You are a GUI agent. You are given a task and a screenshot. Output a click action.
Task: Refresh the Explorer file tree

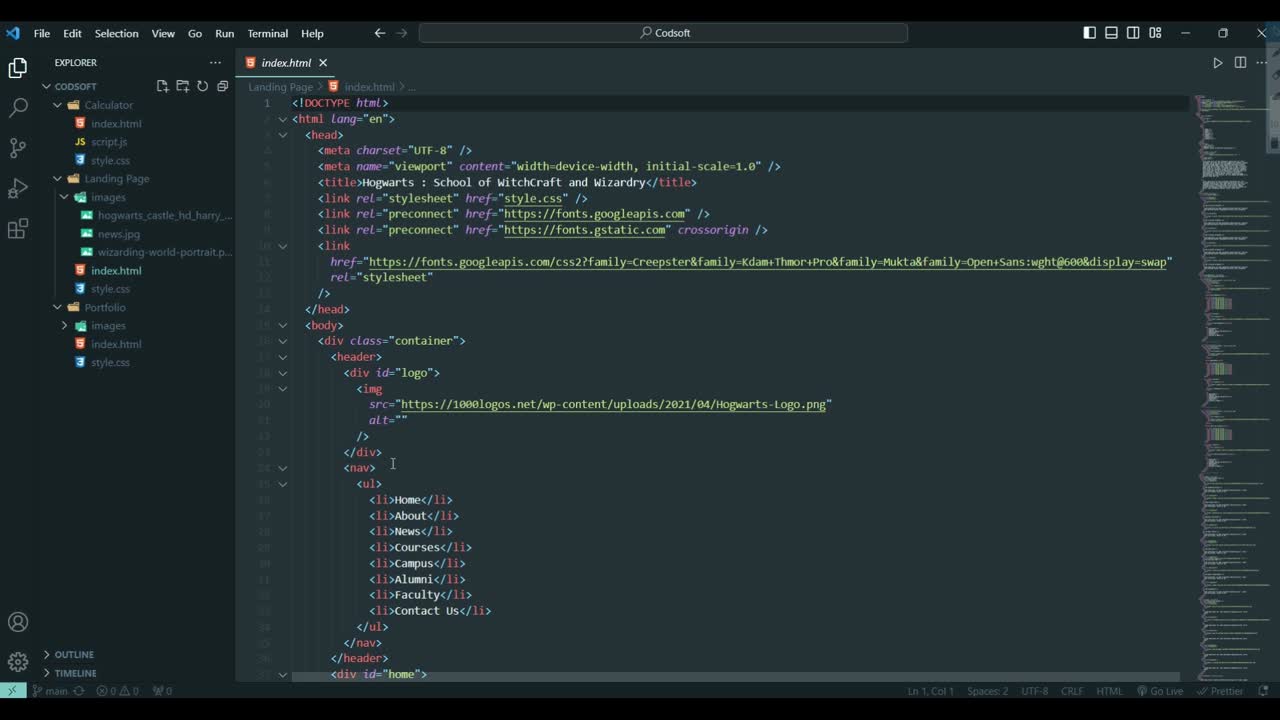(202, 86)
